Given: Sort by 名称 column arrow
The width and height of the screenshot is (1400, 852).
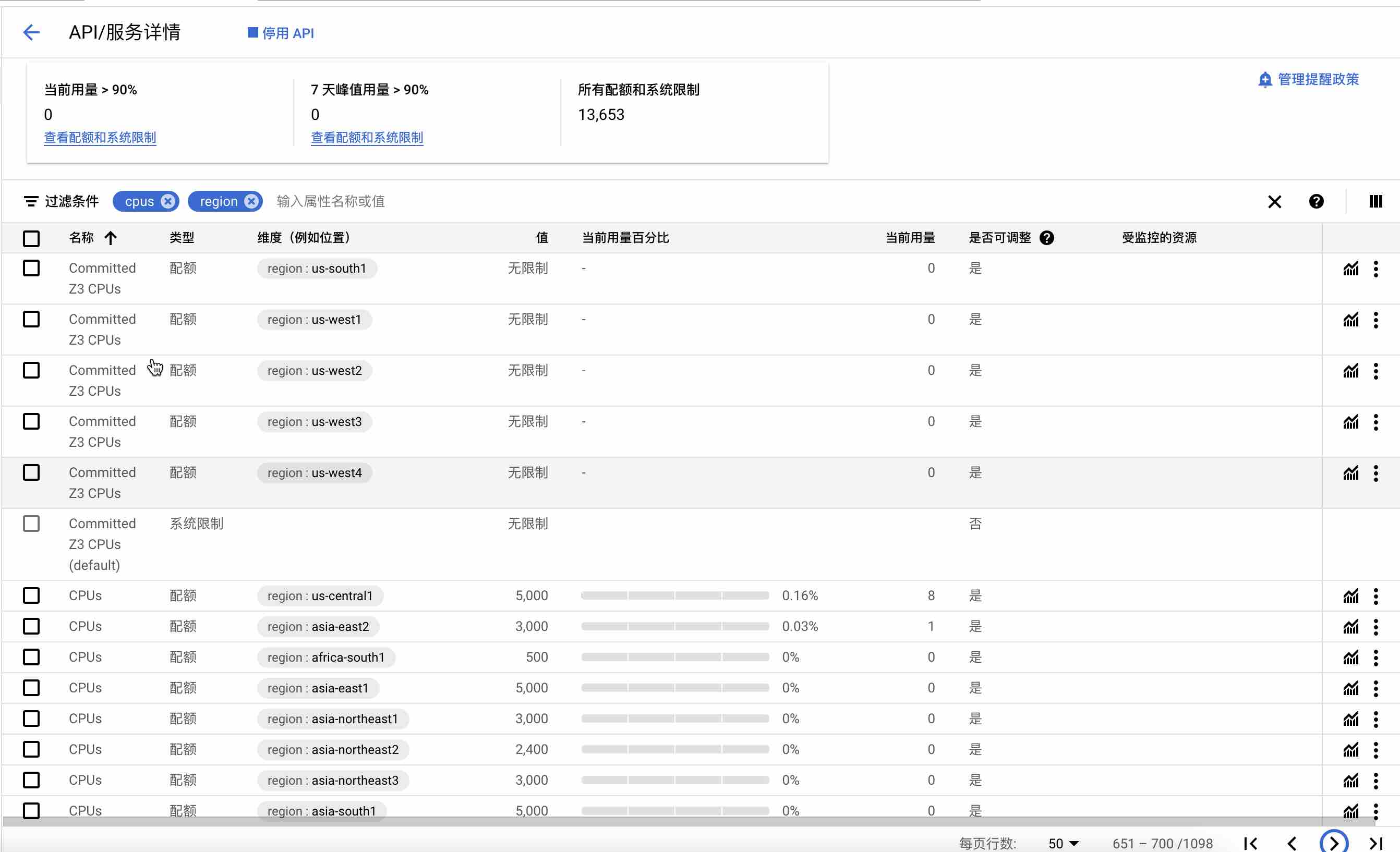Looking at the screenshot, I should click(x=111, y=237).
